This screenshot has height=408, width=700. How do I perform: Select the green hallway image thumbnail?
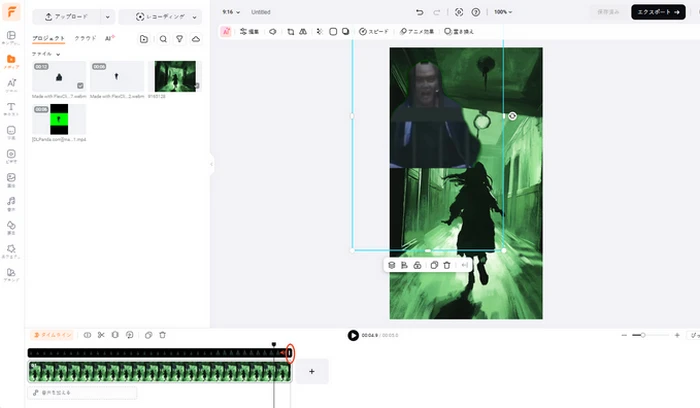tap(175, 76)
